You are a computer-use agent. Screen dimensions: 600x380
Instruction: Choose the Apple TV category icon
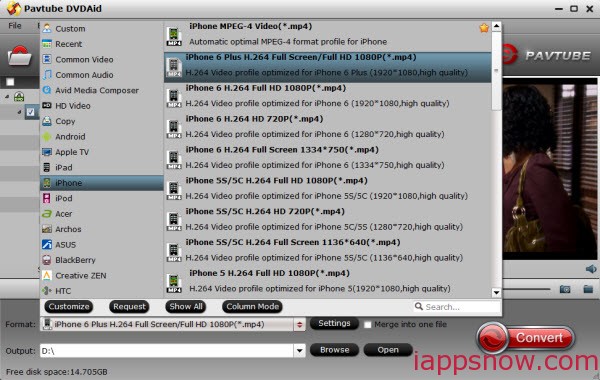(47, 152)
